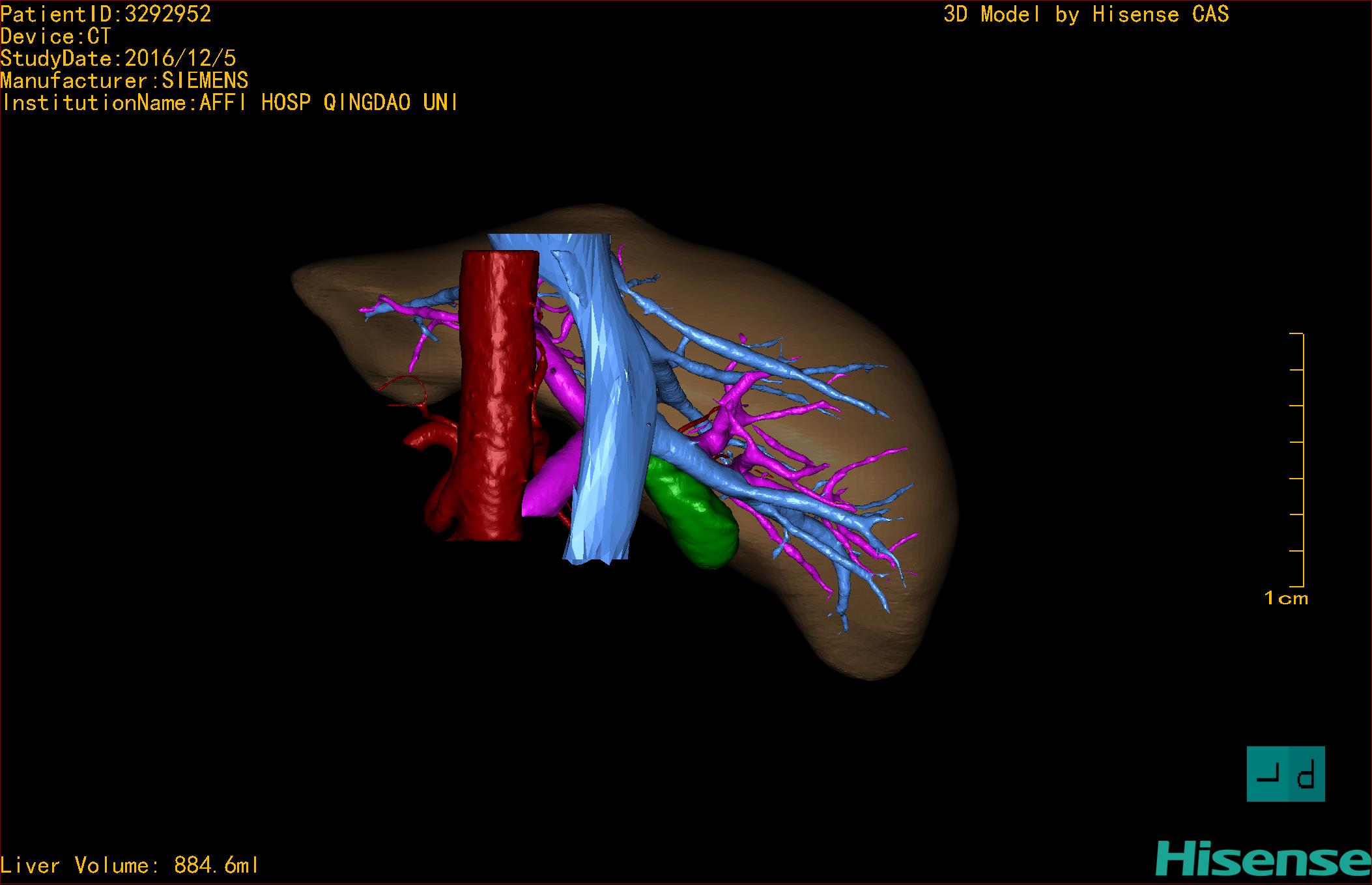Click the InstitutionName AFFI HOSP QINGDAO UNI text
This screenshot has height=885, width=1372.
coord(229,103)
